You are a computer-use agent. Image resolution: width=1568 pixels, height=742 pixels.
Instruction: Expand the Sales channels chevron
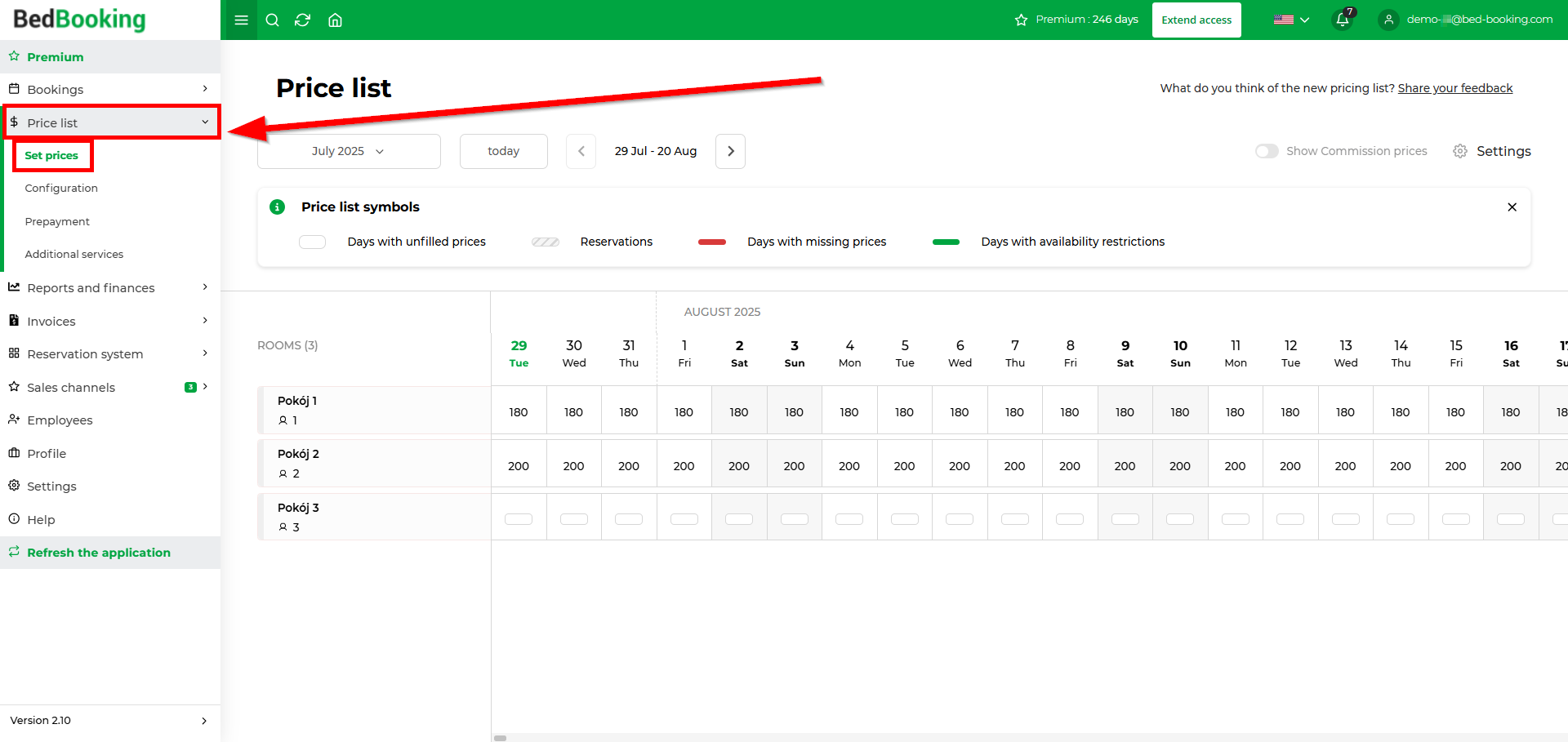coord(205,387)
